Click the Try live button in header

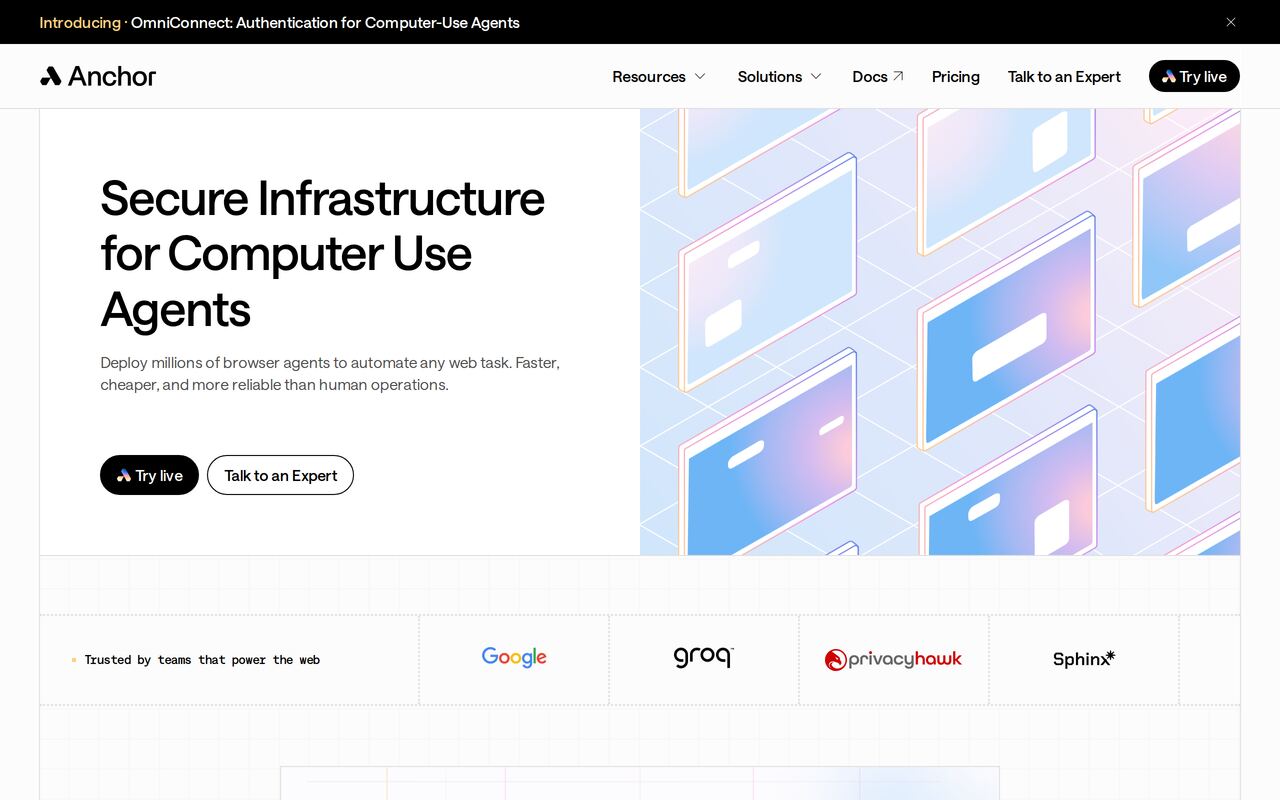pyautogui.click(x=1194, y=76)
